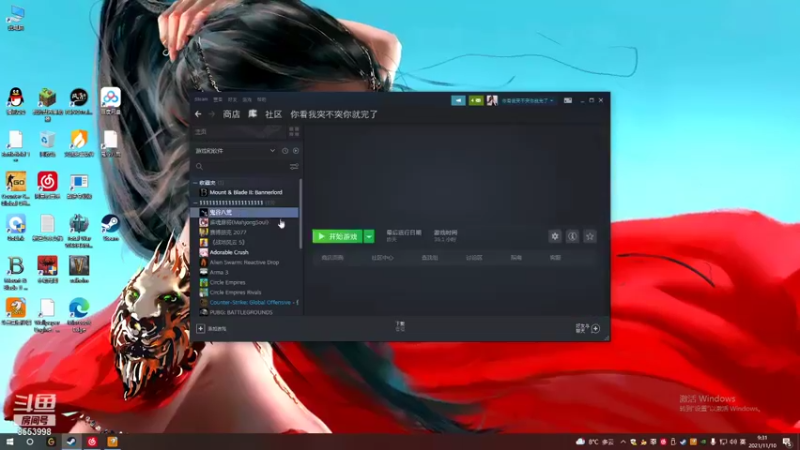Open the Steam menu in the menu bar

click(201, 99)
